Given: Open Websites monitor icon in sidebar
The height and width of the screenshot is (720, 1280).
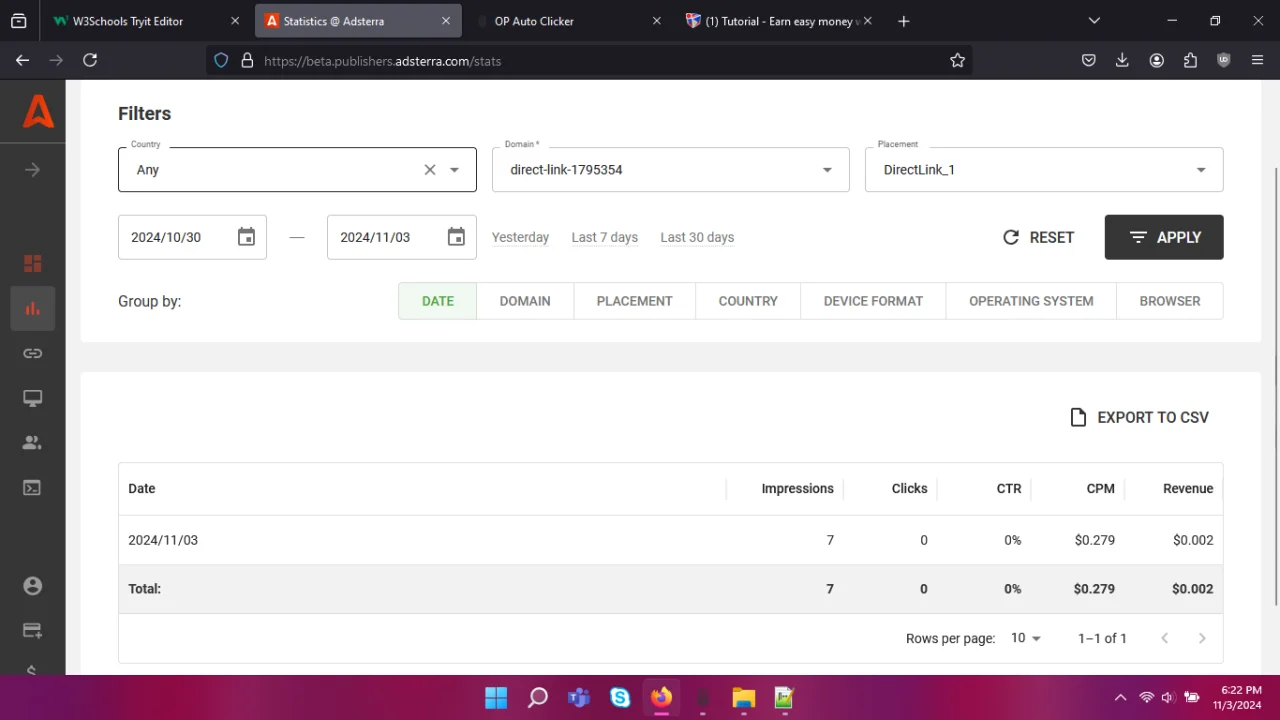Looking at the screenshot, I should click(x=33, y=398).
